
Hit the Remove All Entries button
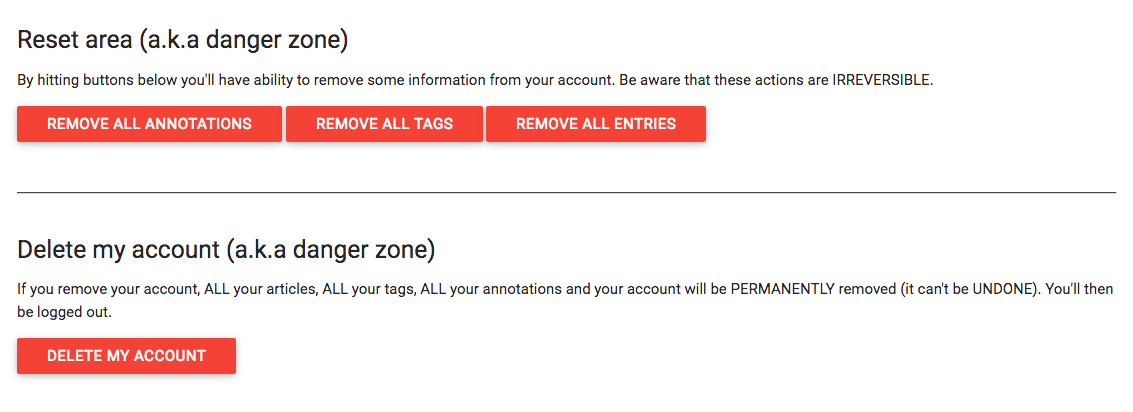[596, 124]
